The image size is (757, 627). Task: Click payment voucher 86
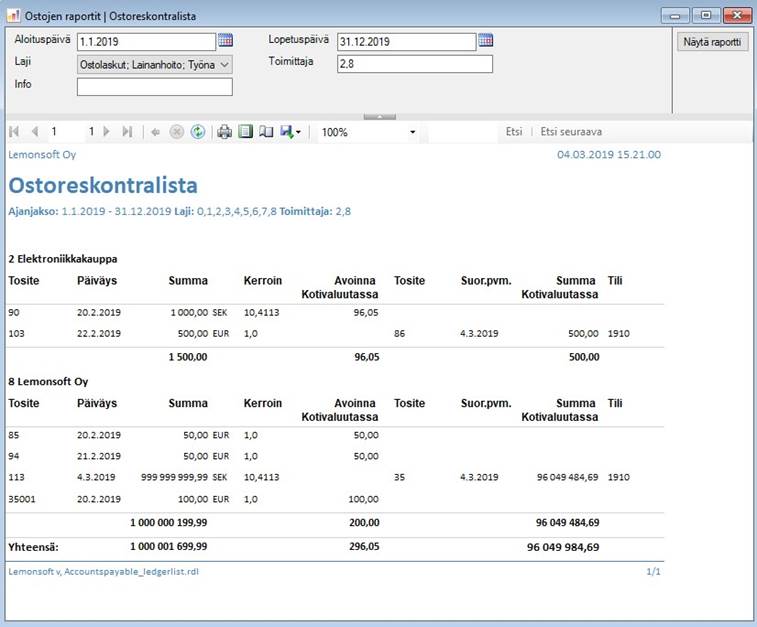tap(399, 333)
